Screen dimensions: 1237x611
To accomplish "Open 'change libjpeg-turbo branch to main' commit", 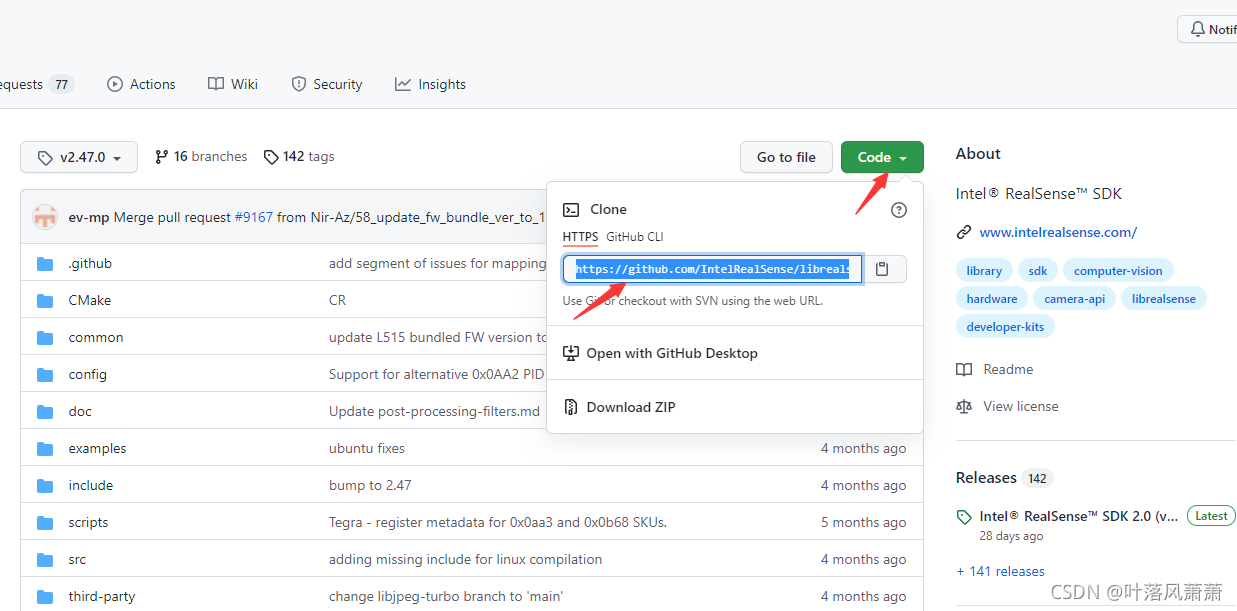I will [446, 596].
